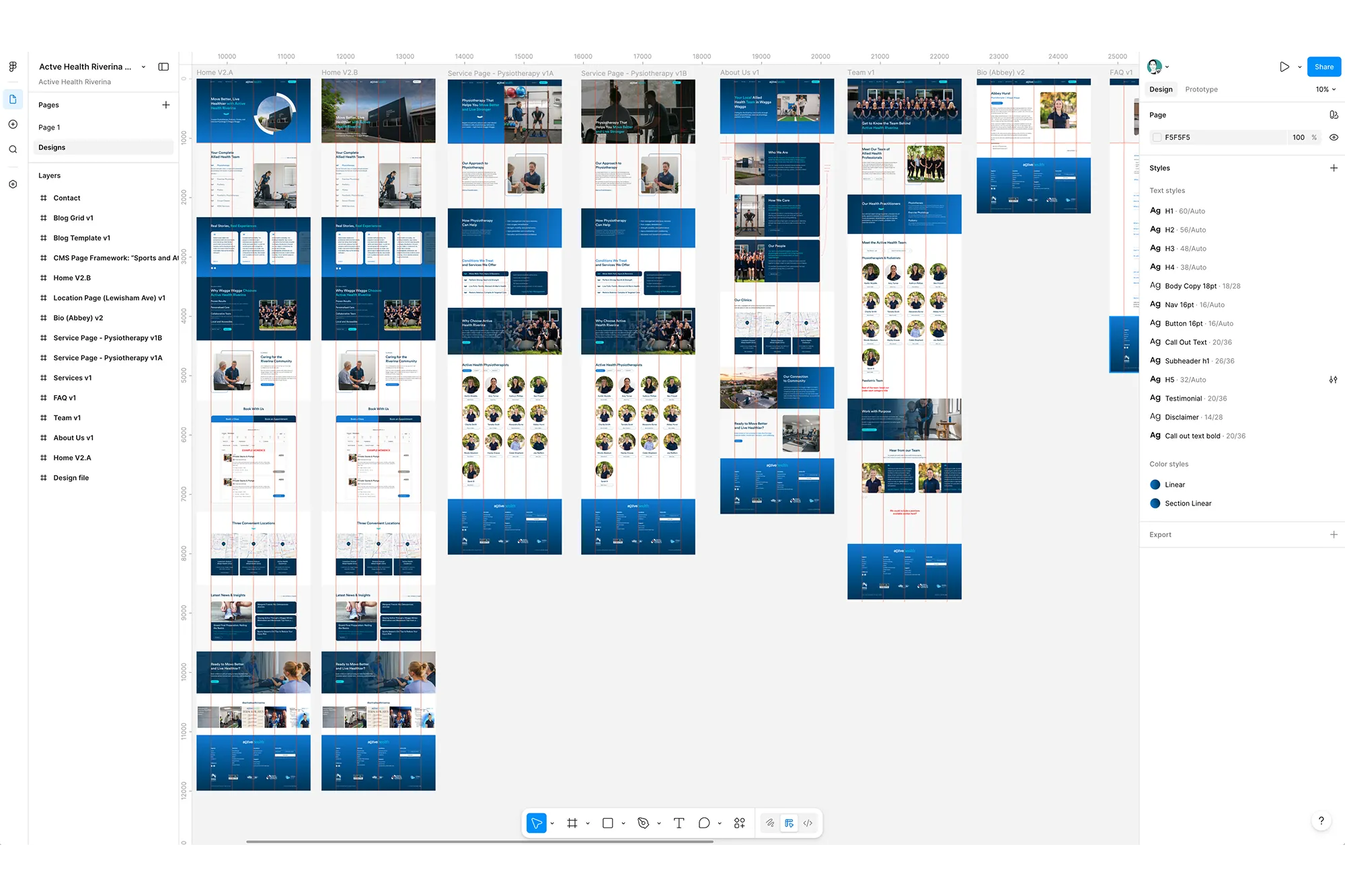Switch to Dev Mode code icon
The width and height of the screenshot is (1345, 896).
coord(808,823)
